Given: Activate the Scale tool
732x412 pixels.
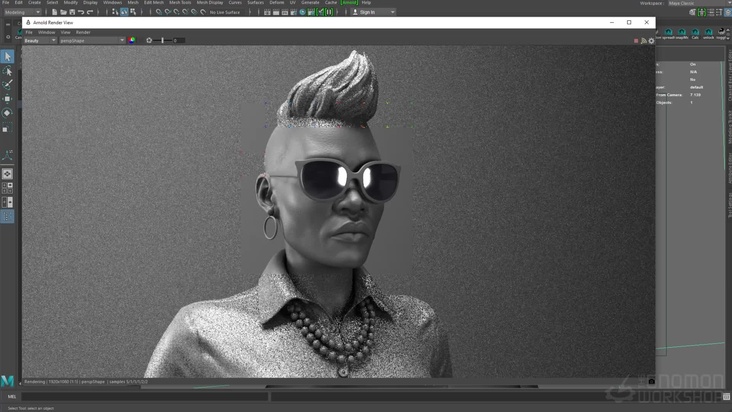Looking at the screenshot, I should 7,127.
